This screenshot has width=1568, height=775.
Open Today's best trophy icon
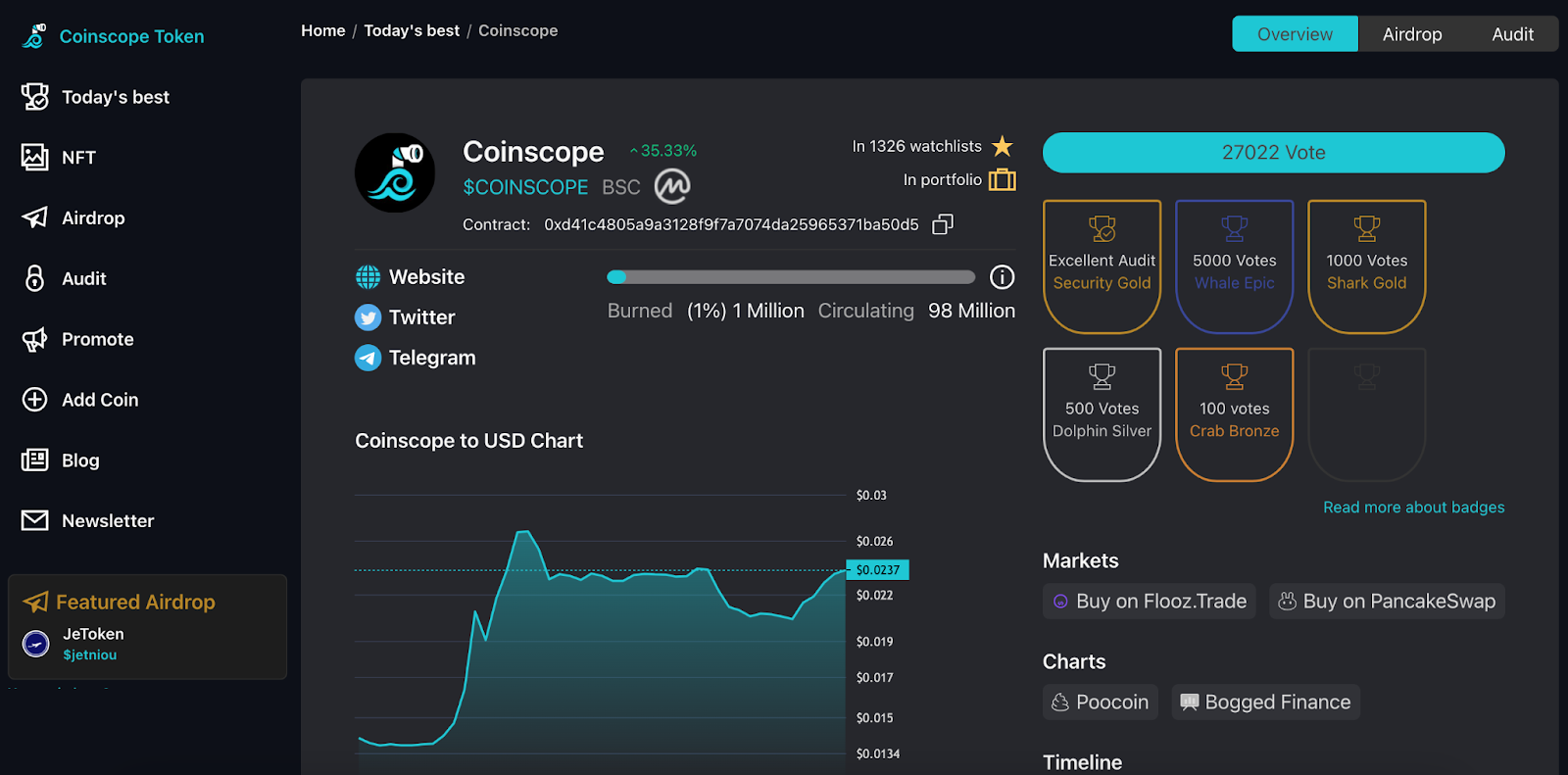pyautogui.click(x=35, y=97)
